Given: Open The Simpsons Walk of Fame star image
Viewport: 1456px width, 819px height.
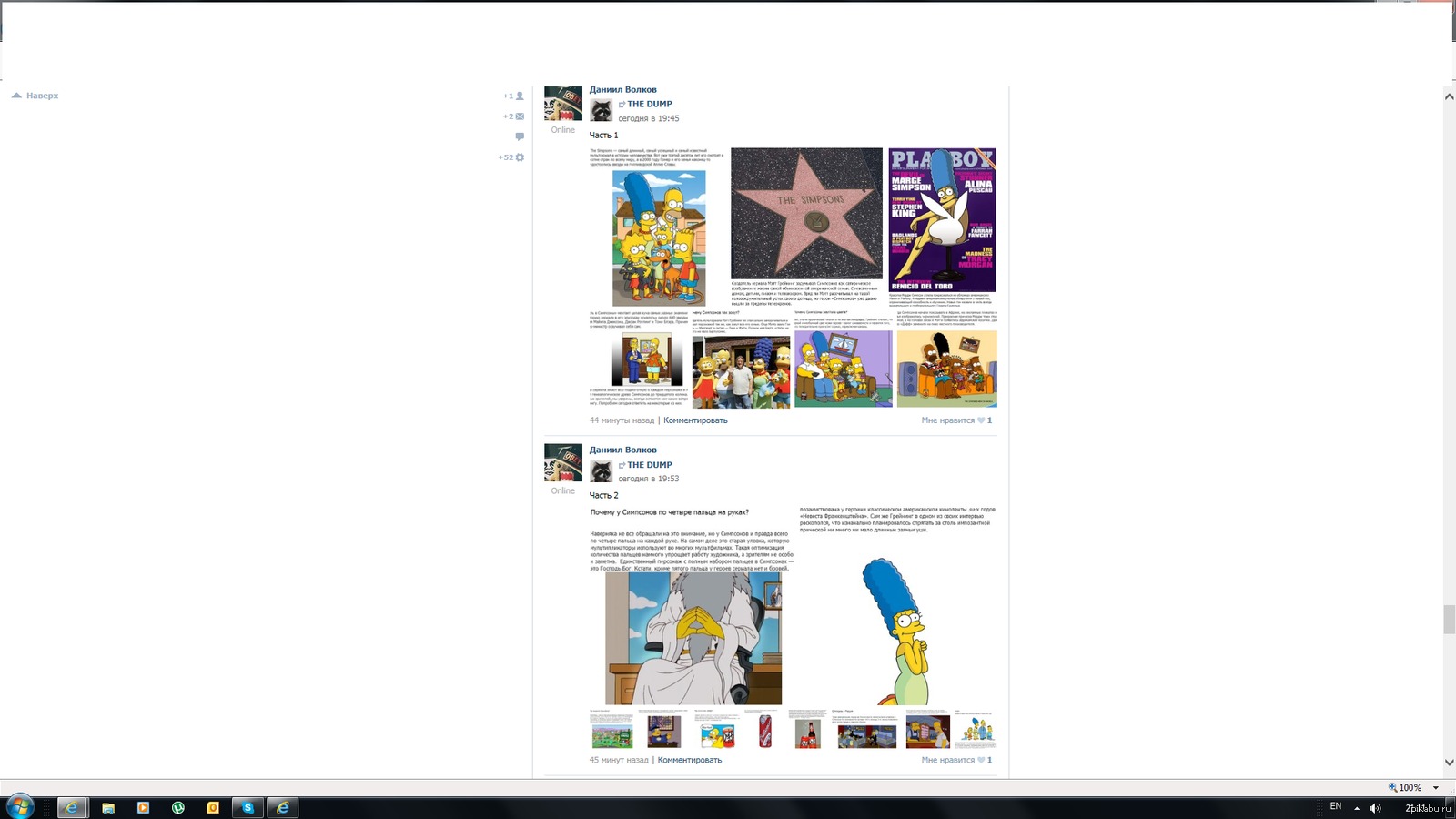Looking at the screenshot, I should click(x=806, y=213).
